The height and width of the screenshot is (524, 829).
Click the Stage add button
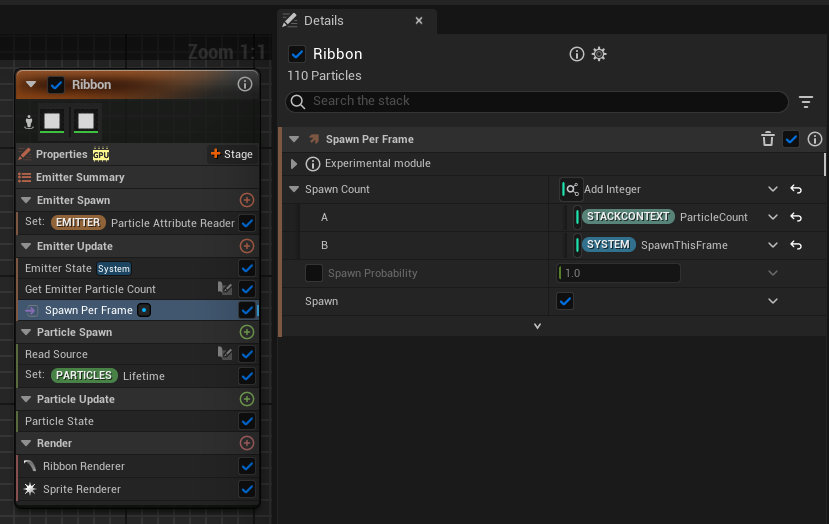(x=232, y=154)
